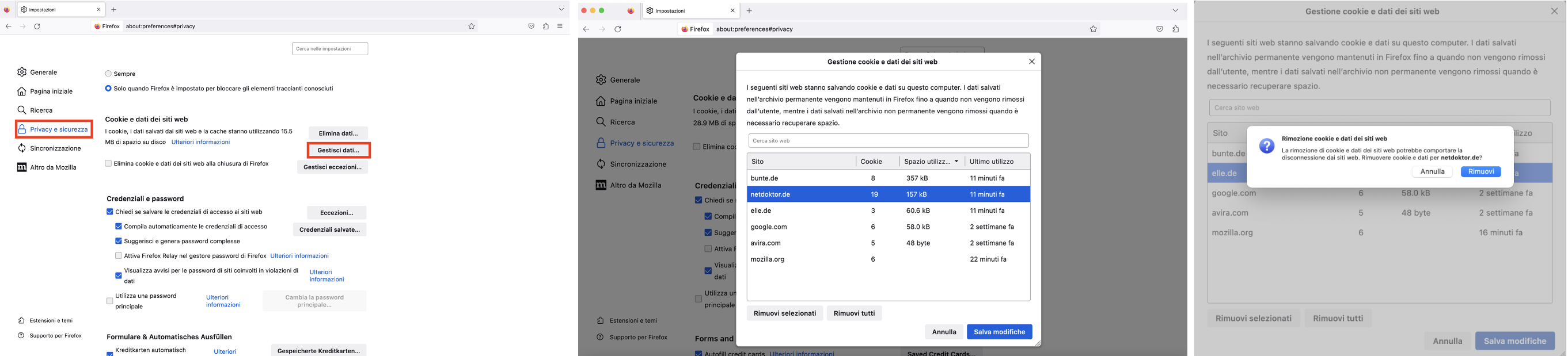Screen dimensions: 1568x356
Task: Open new tab plus in left window
Action: click(114, 10)
